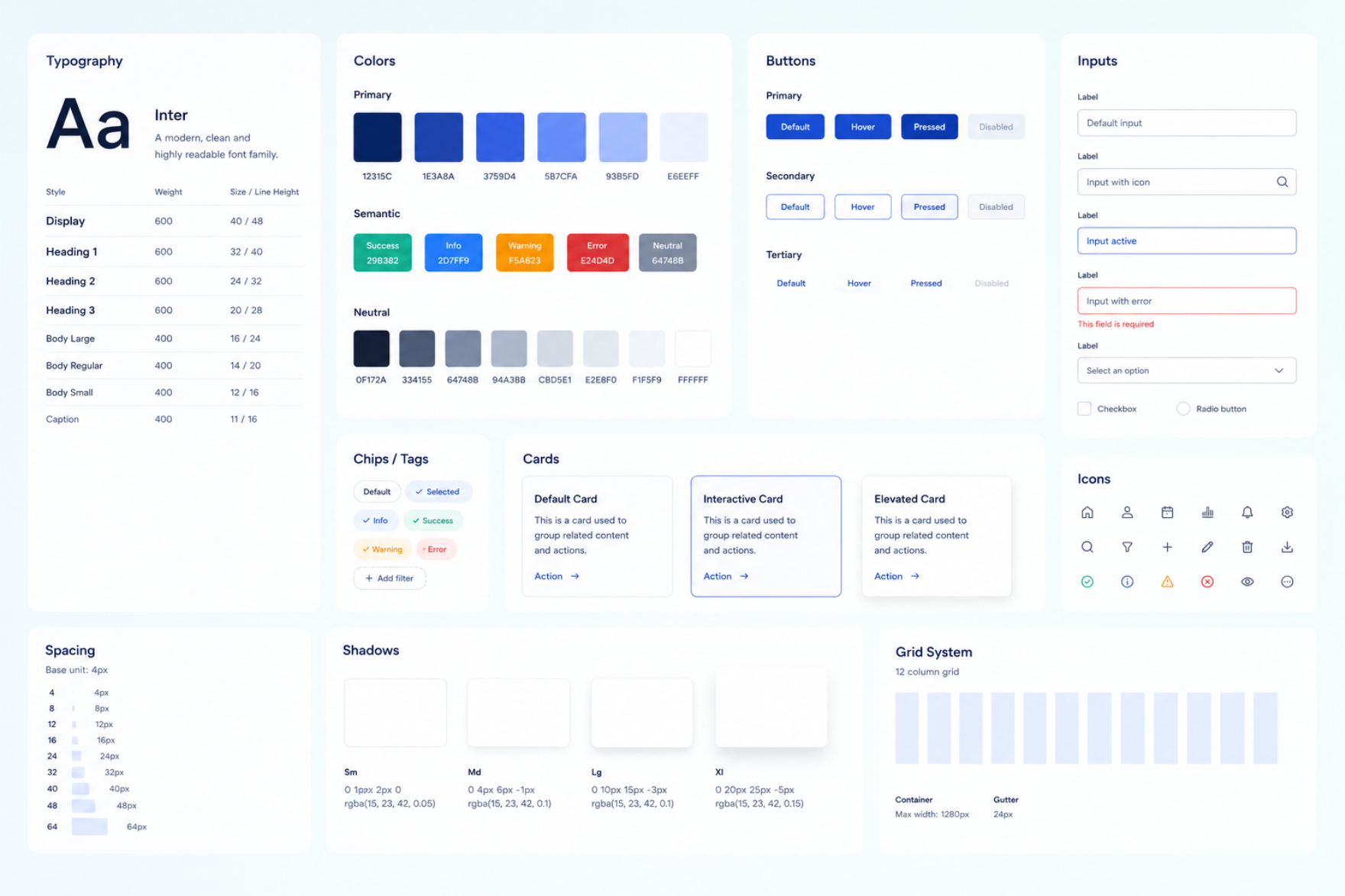Select primary color swatch 12315C
This screenshot has height=896, width=1345.
click(378, 137)
